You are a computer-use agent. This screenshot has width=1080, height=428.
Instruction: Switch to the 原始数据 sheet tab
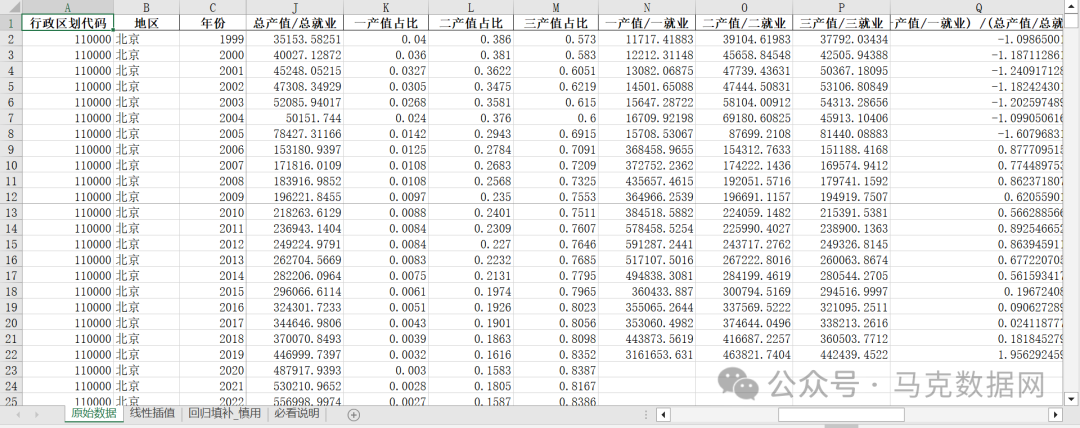94,414
